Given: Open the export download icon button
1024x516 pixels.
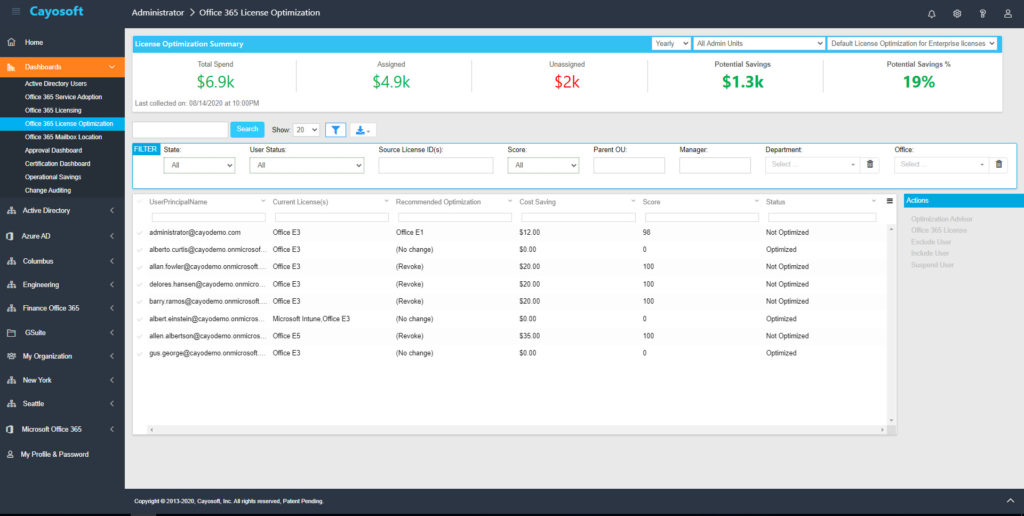Looking at the screenshot, I should tap(362, 129).
